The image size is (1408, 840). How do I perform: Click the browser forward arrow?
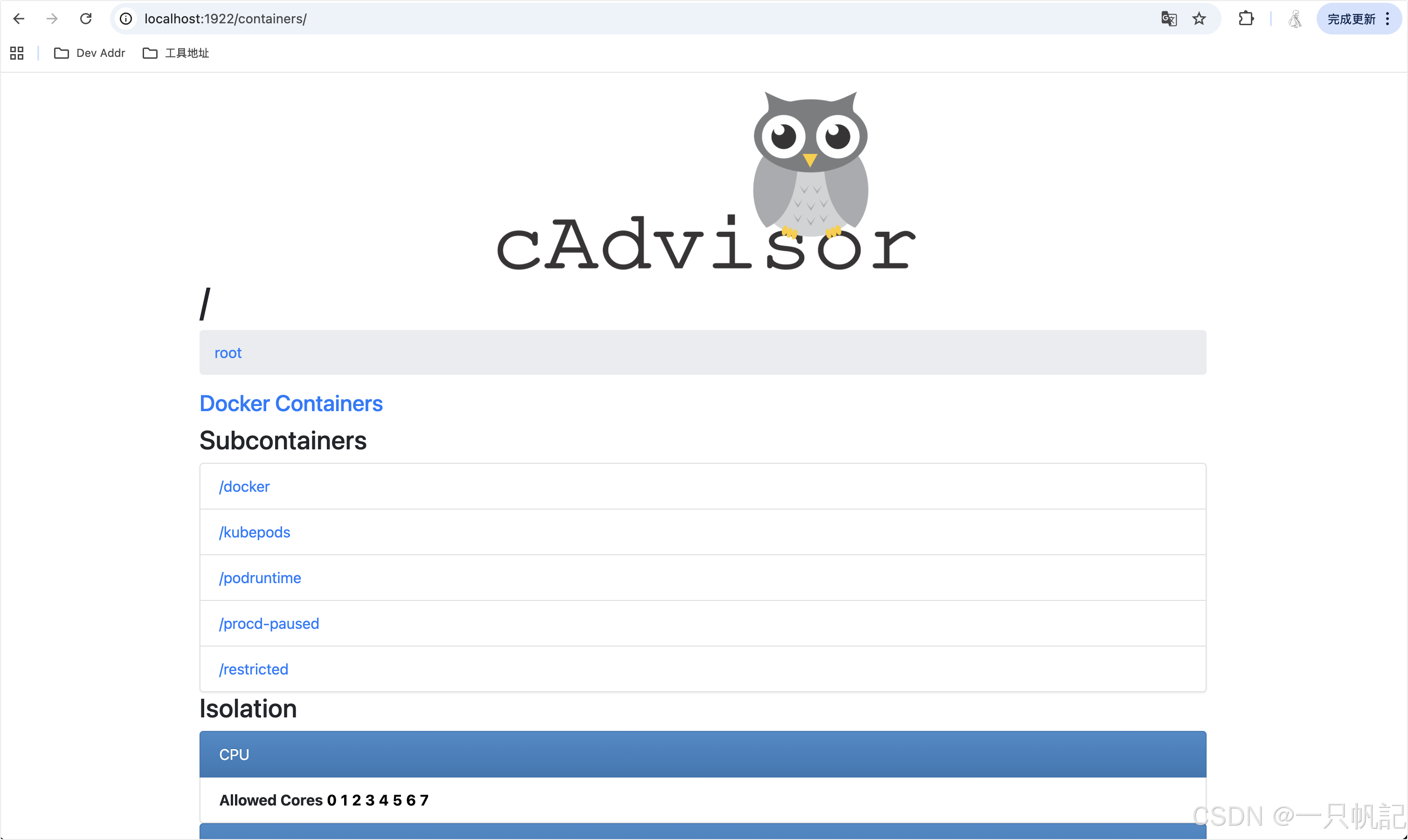[x=52, y=19]
